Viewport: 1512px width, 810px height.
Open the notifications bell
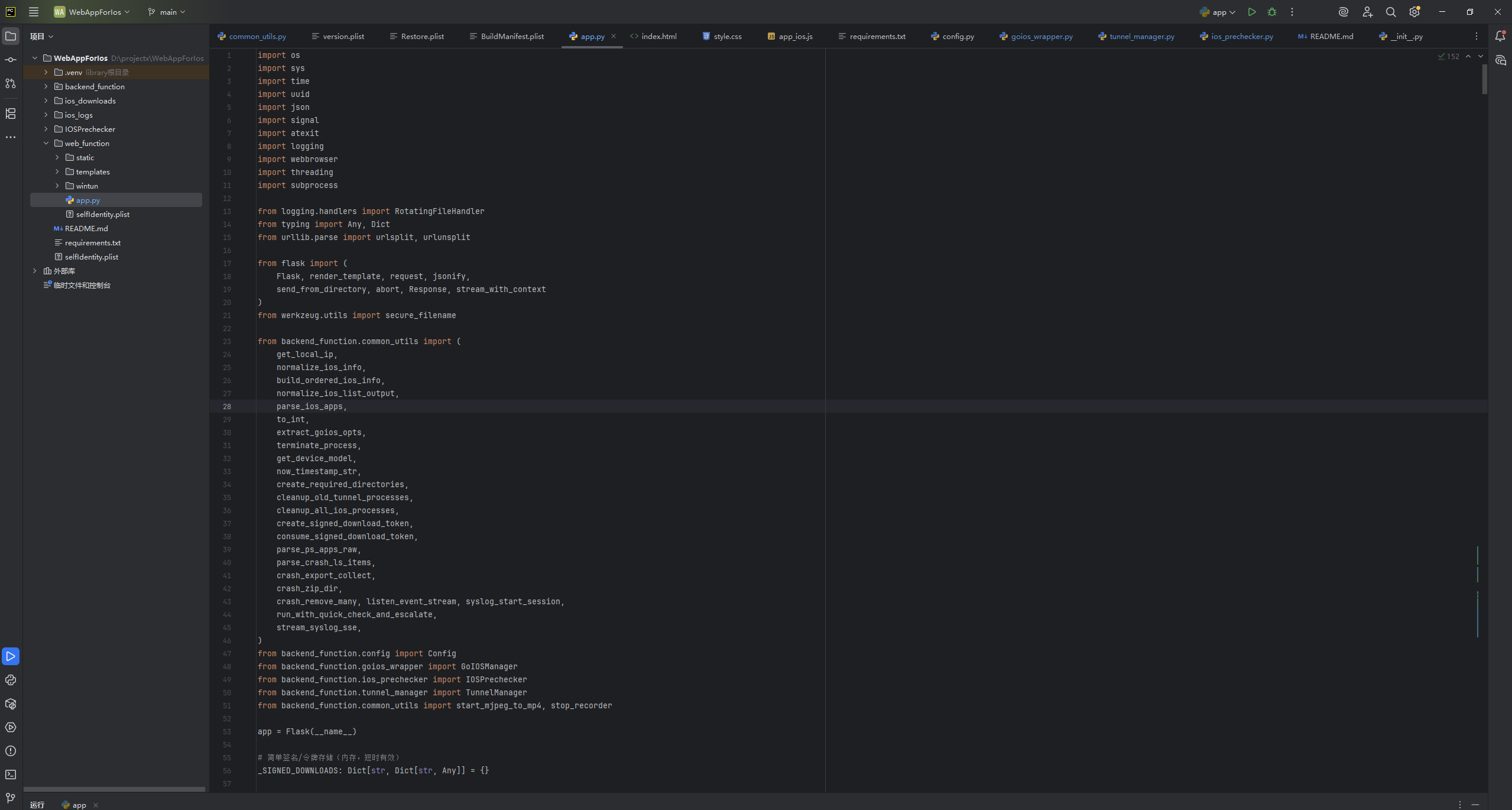point(1500,36)
